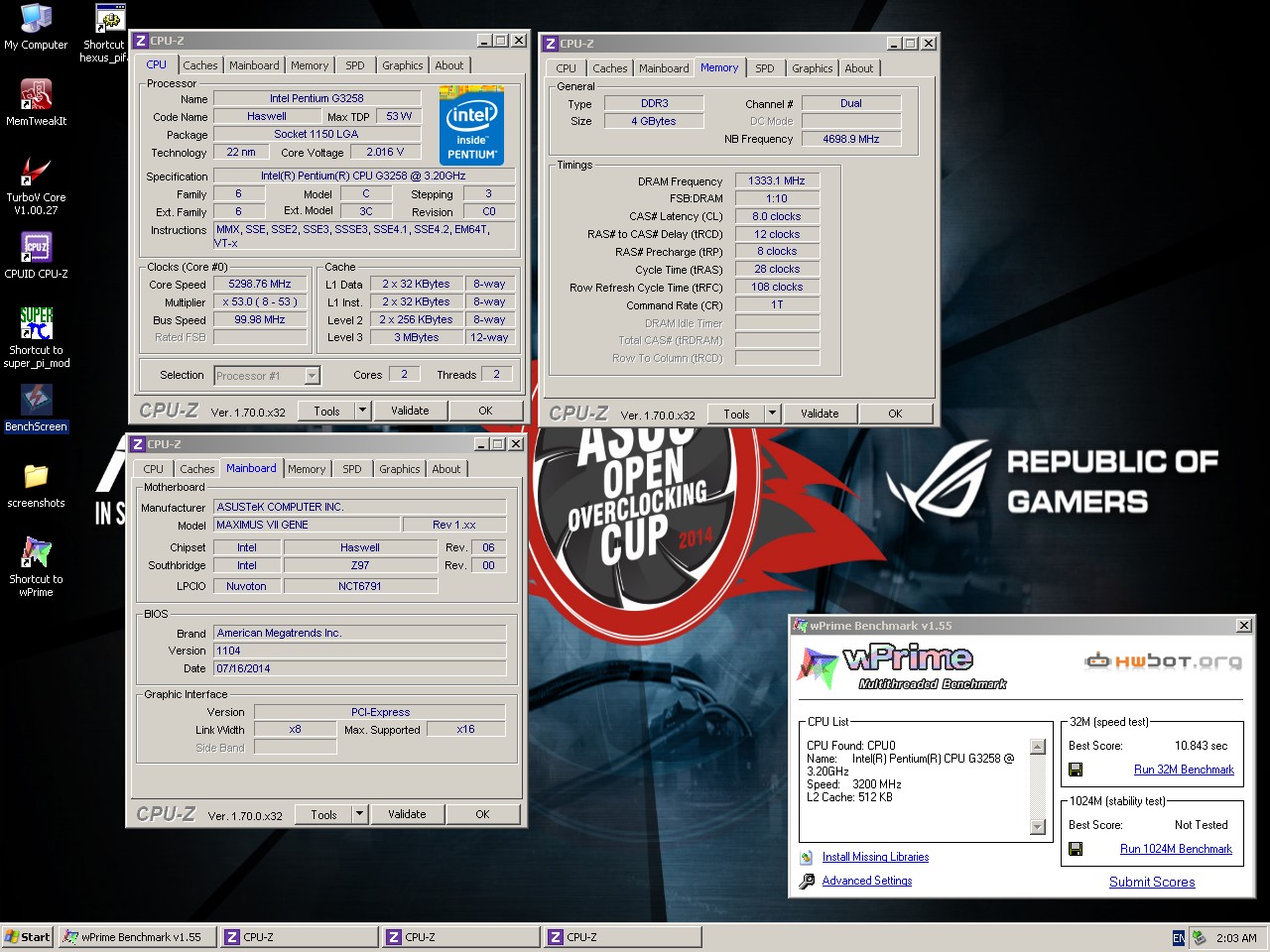Screen dimensions: 1270x952
Task: Click the HWBOT.org logo
Action: [1163, 661]
